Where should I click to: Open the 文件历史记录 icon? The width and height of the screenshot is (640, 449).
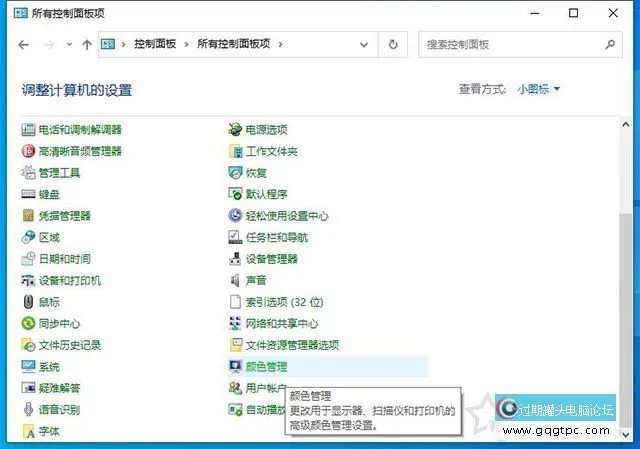pos(28,345)
